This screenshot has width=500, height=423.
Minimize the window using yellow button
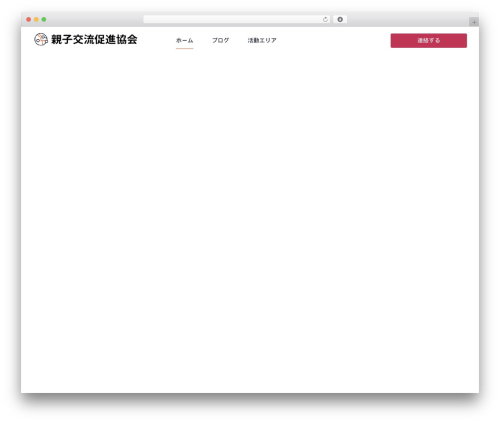[36, 19]
